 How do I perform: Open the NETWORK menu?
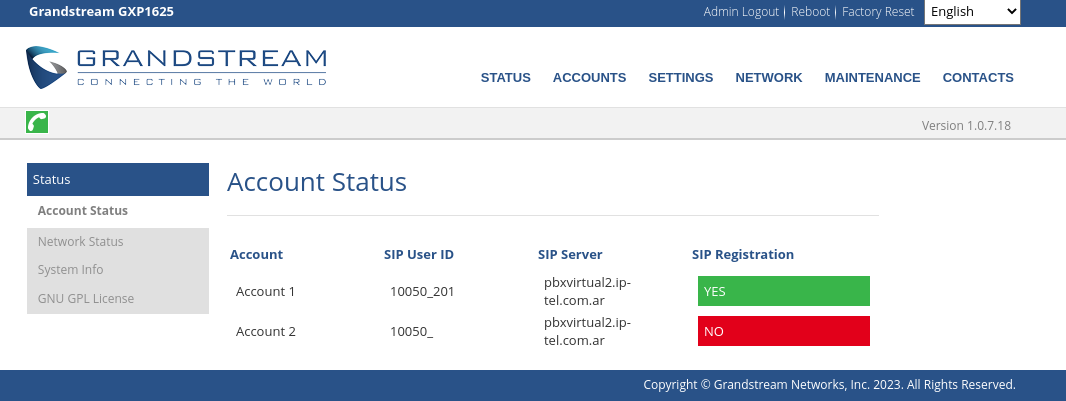pyautogui.click(x=769, y=77)
